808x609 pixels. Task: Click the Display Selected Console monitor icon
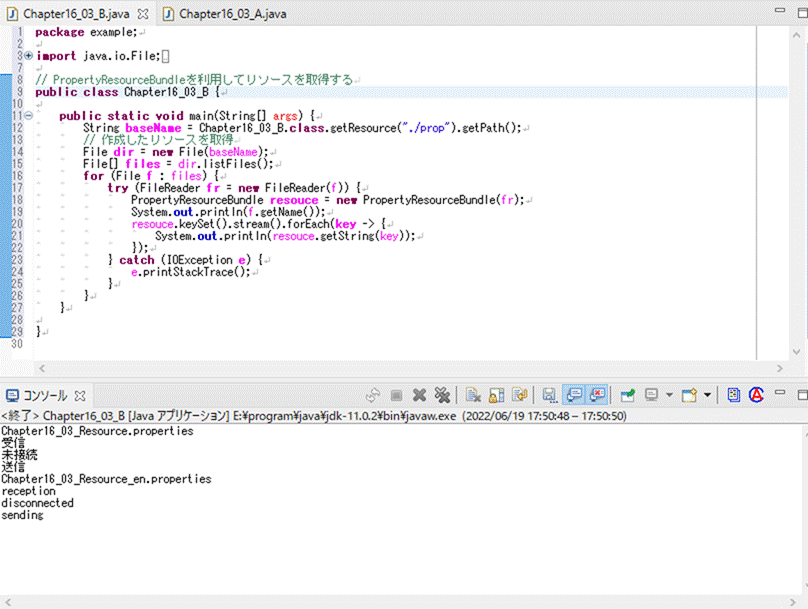[652, 395]
